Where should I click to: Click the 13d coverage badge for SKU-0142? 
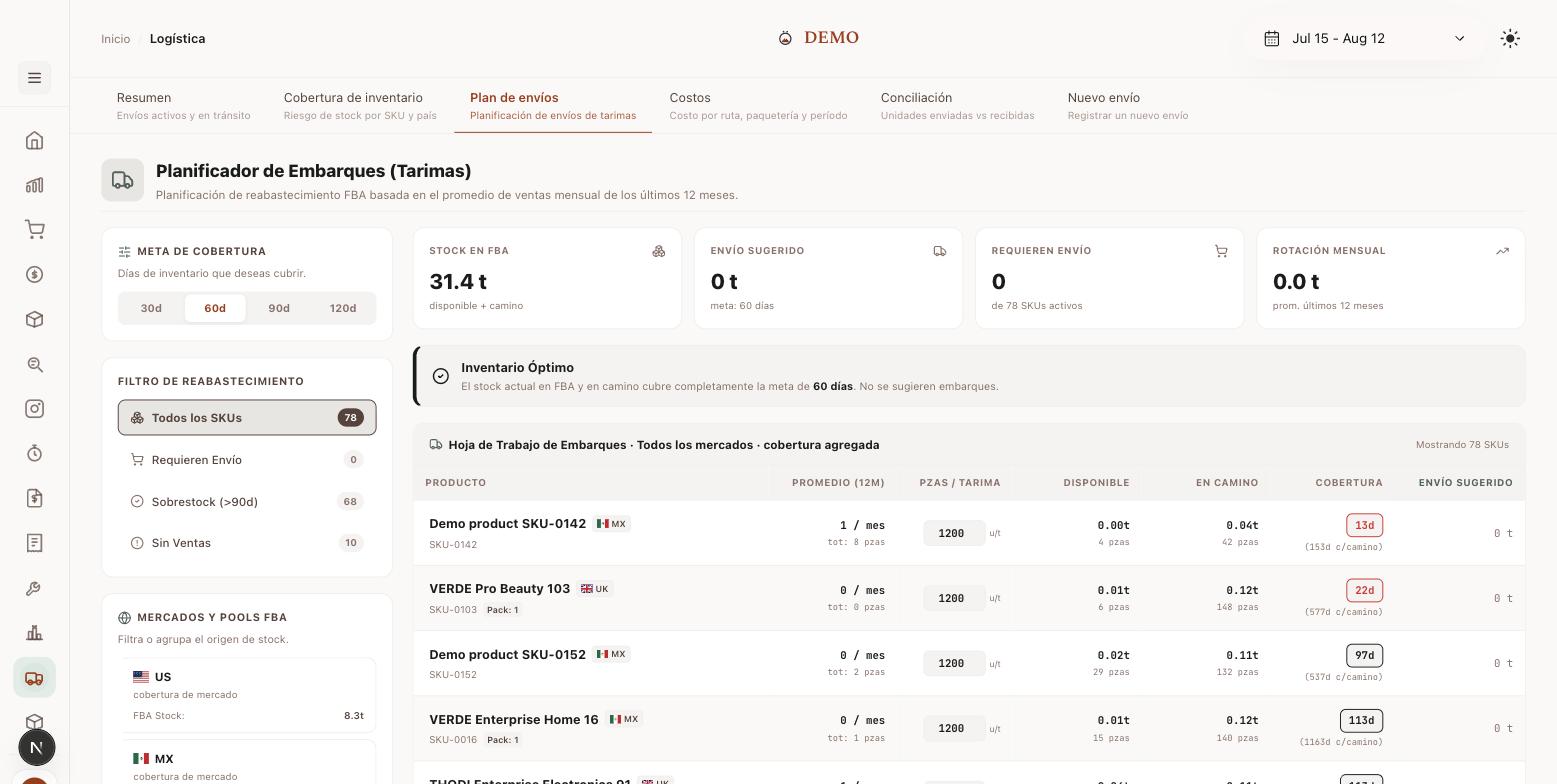click(x=1364, y=526)
